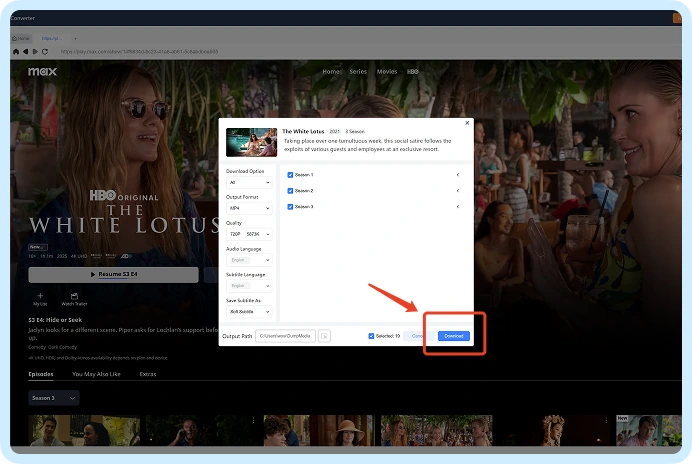Click the browser home icon in toolbar

point(16,52)
